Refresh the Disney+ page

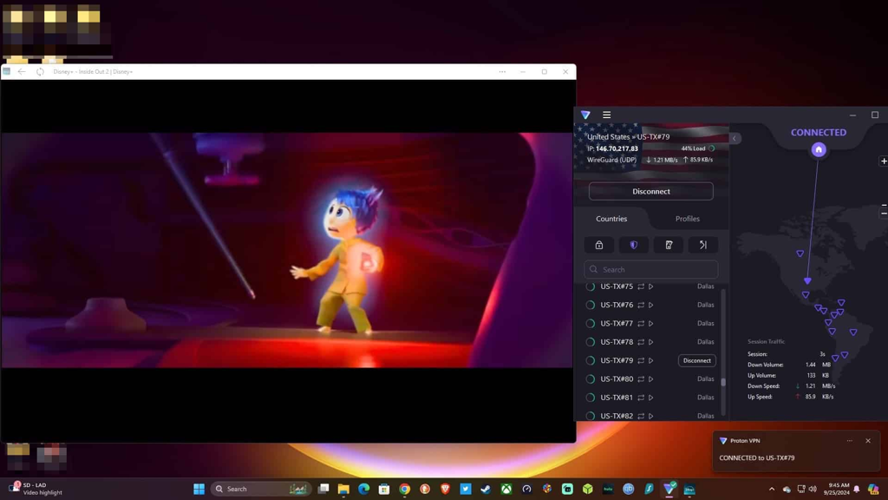coord(40,72)
